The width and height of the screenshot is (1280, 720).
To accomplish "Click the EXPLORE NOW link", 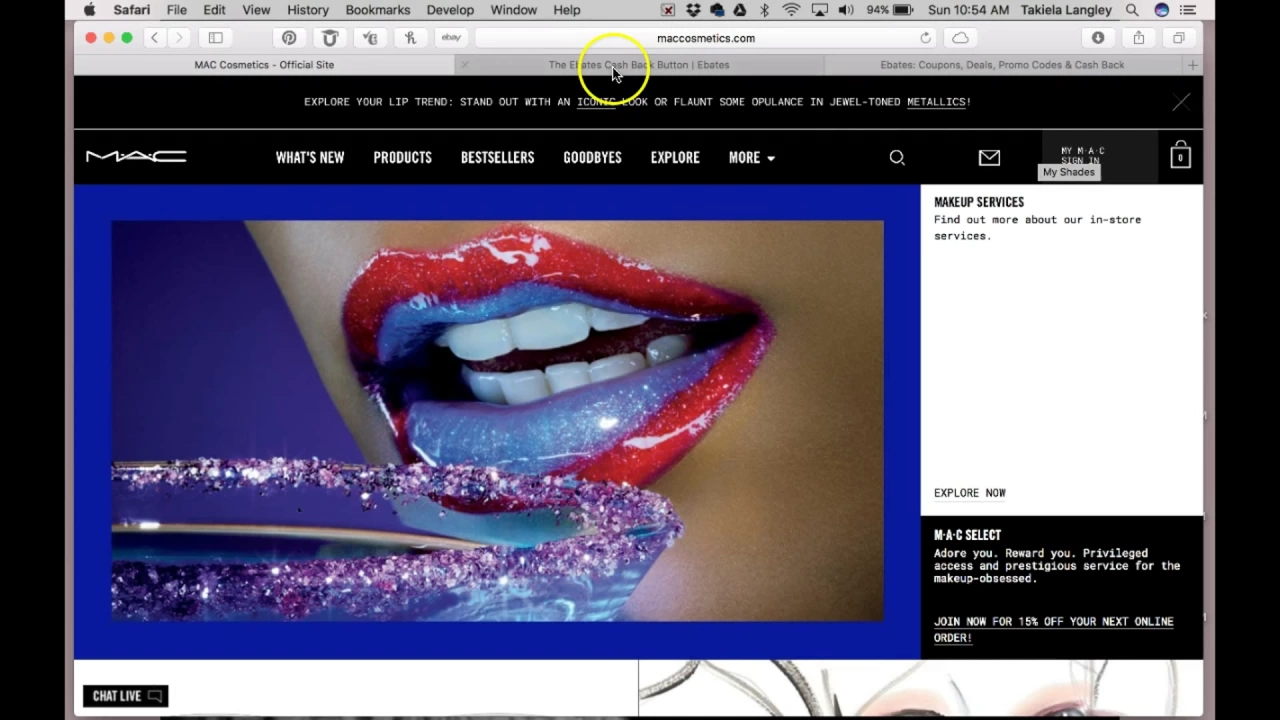I will coord(970,493).
